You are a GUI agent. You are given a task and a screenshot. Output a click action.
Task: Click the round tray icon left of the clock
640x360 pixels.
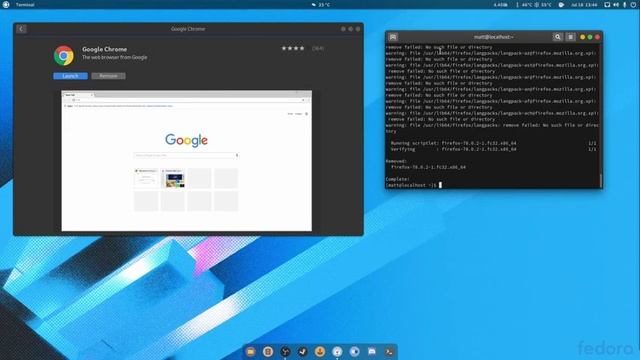click(561, 4)
